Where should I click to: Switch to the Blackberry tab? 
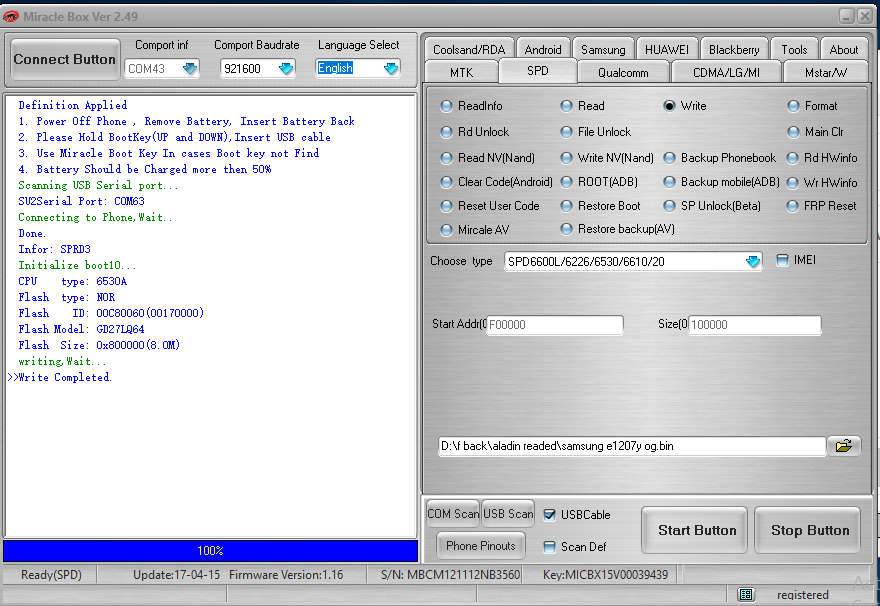coord(734,49)
